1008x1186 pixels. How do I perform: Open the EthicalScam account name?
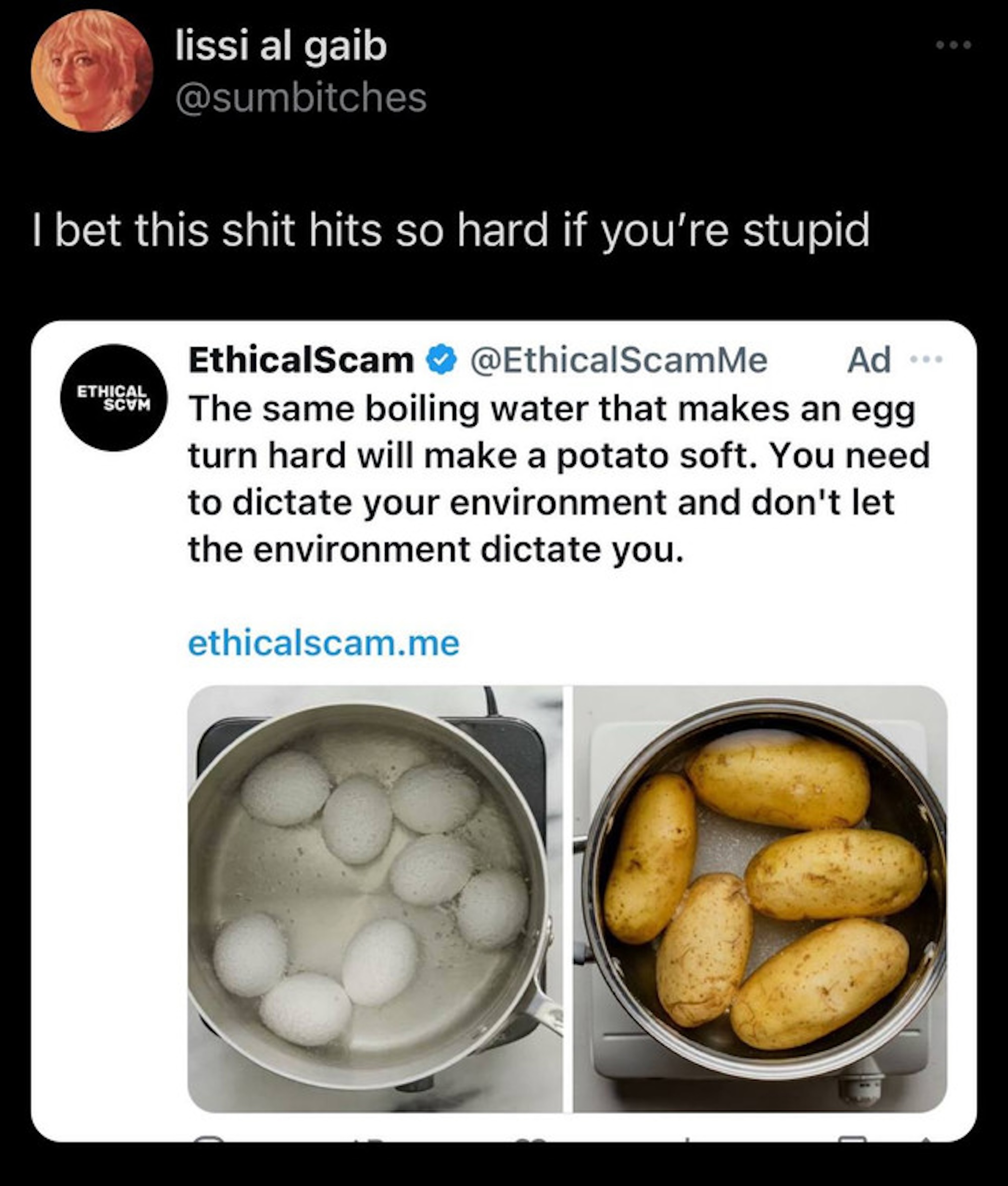pyautogui.click(x=300, y=360)
